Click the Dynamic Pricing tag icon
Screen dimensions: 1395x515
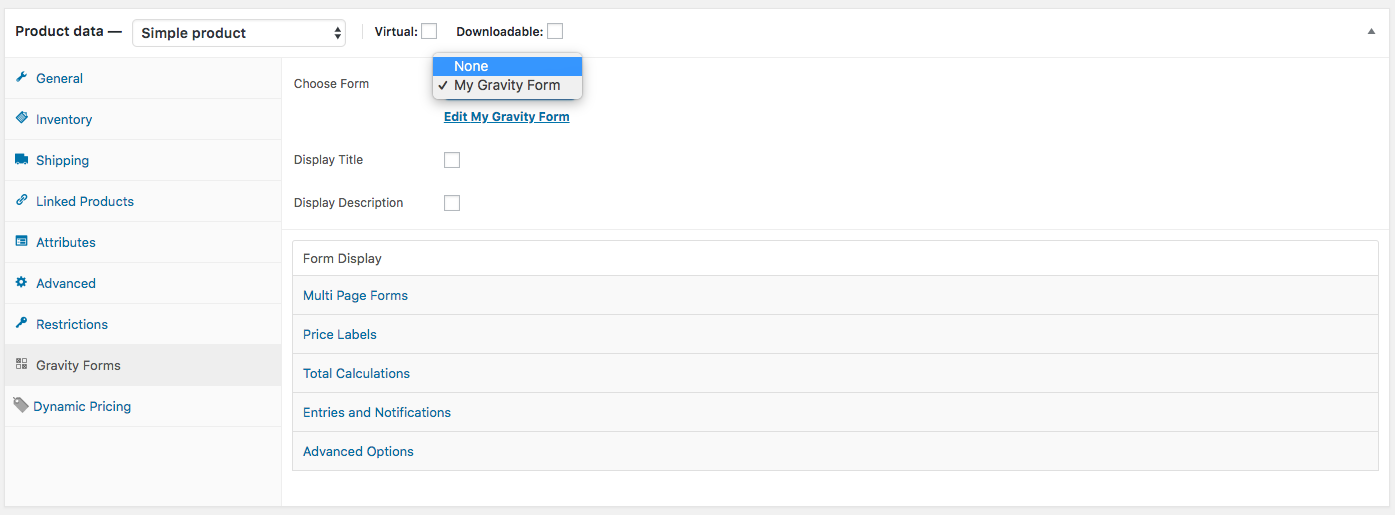coord(20,406)
